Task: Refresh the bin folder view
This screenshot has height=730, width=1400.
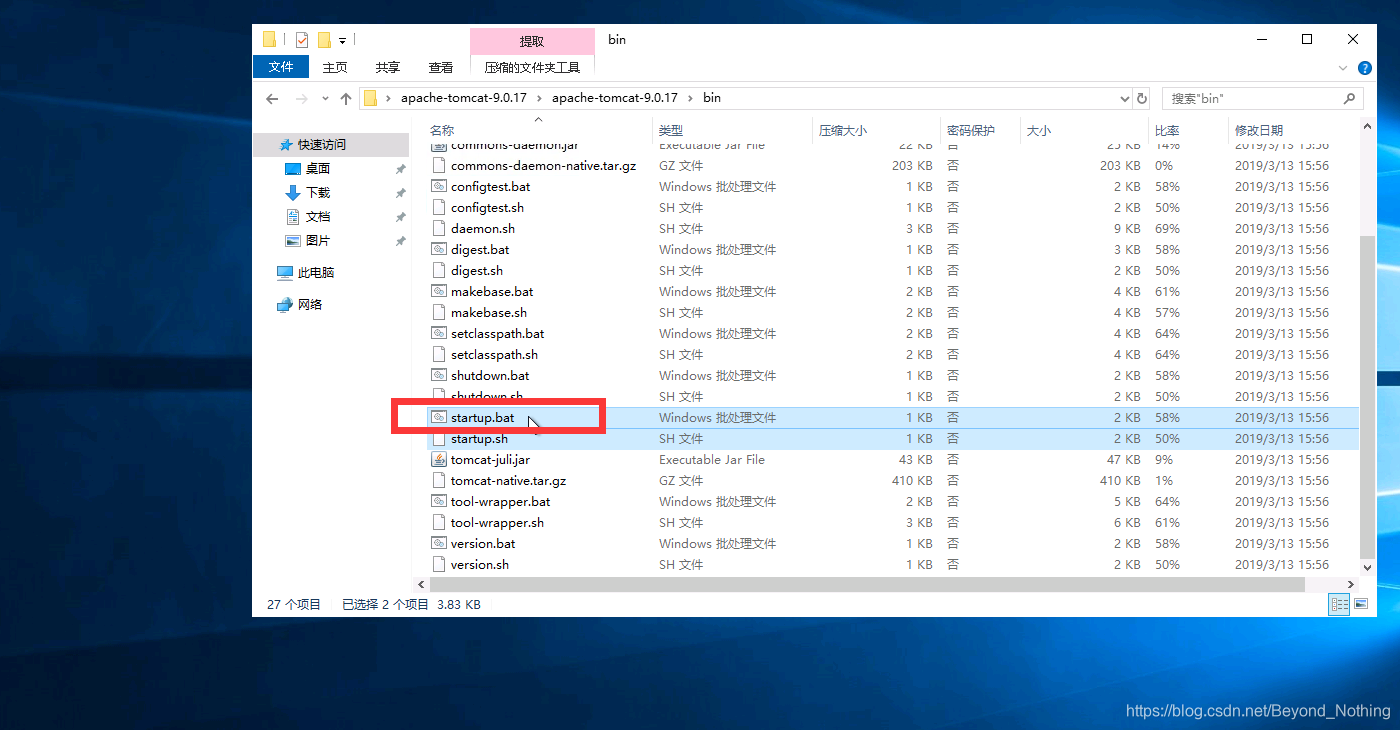Action: coord(1142,98)
